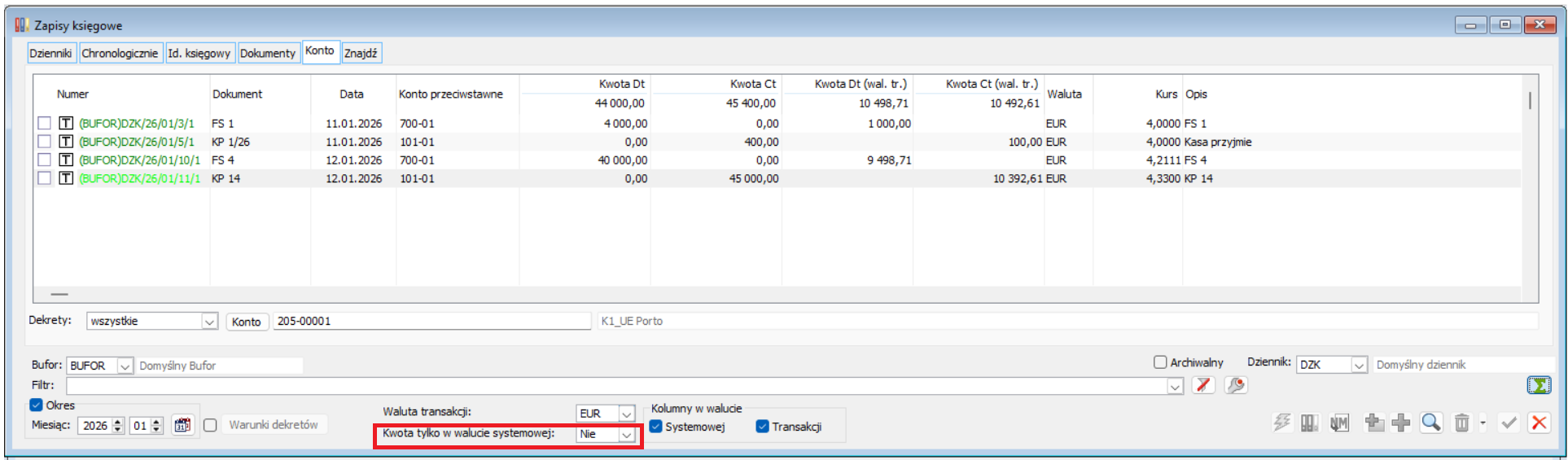Screen dimensions: 1568x460
Task: Click the T icon for DZK/26/01/5/1
Action: click(x=66, y=142)
